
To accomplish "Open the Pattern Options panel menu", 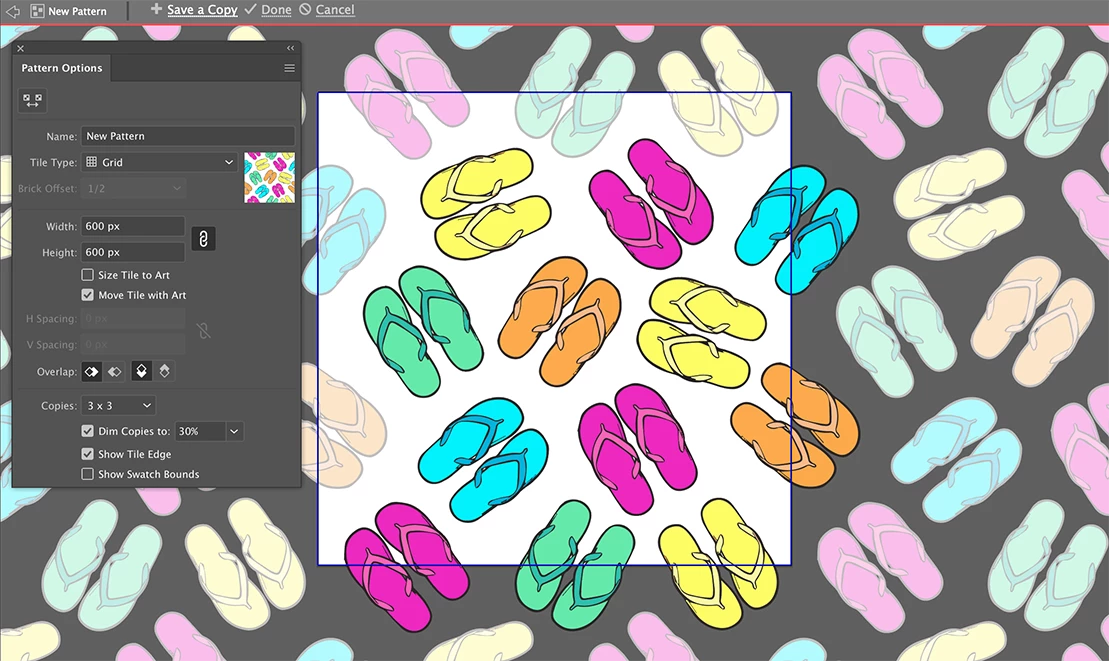I will tap(289, 68).
